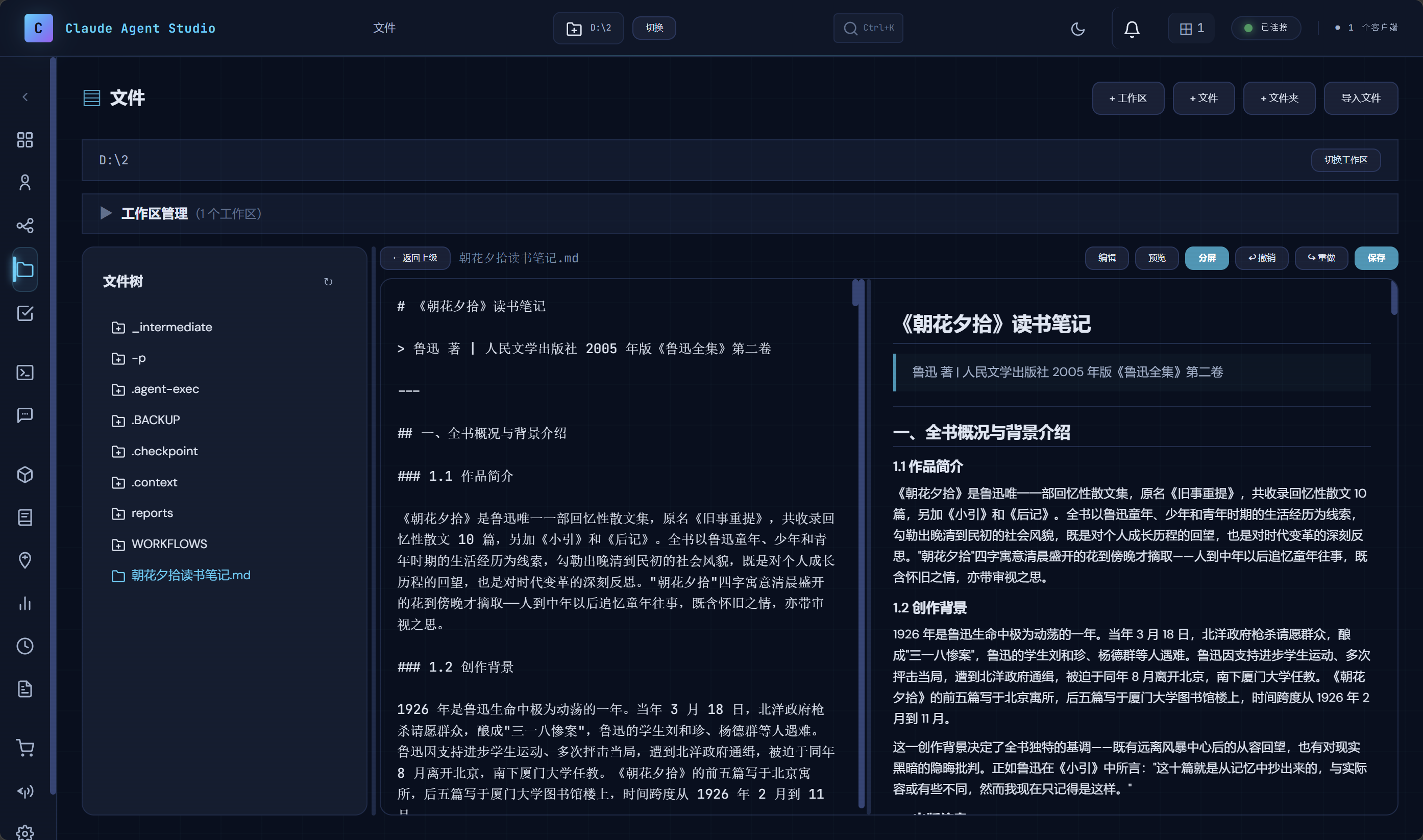Open the bar chart statistics icon in sidebar
The image size is (1423, 840).
click(25, 603)
